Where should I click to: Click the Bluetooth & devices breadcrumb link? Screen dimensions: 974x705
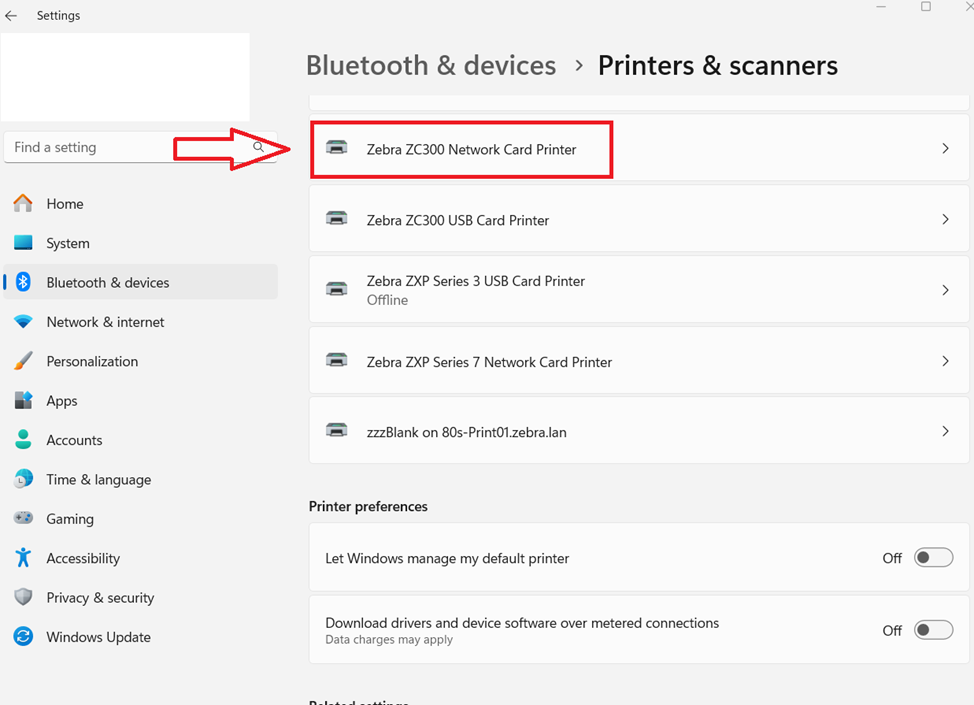coord(431,65)
